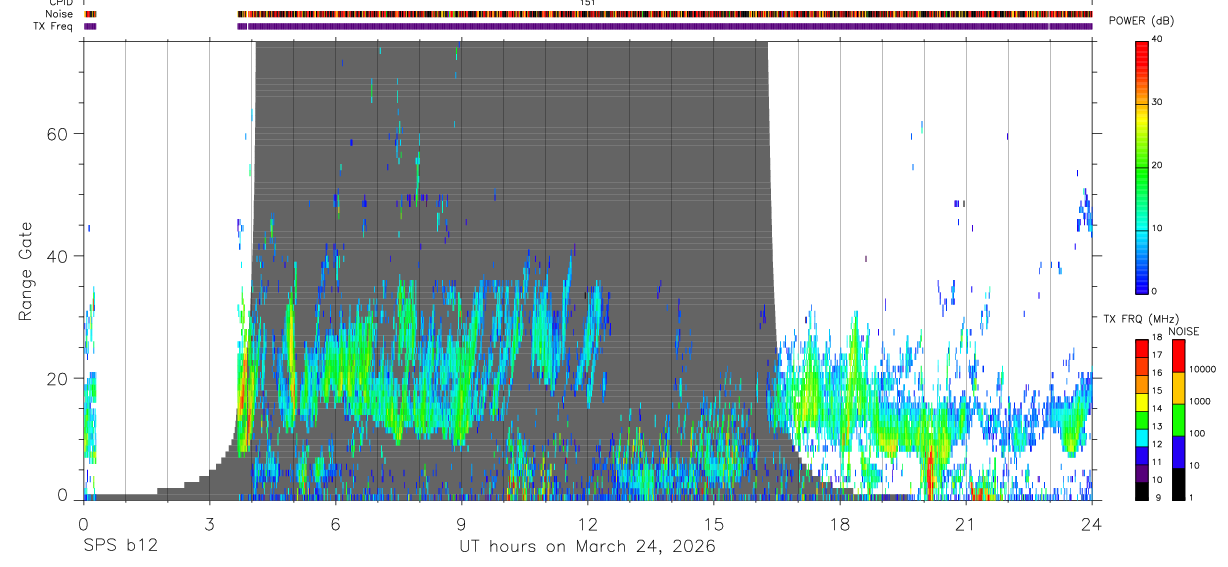
Task: Click the 3 tick on UT hours axis
Action: click(209, 523)
